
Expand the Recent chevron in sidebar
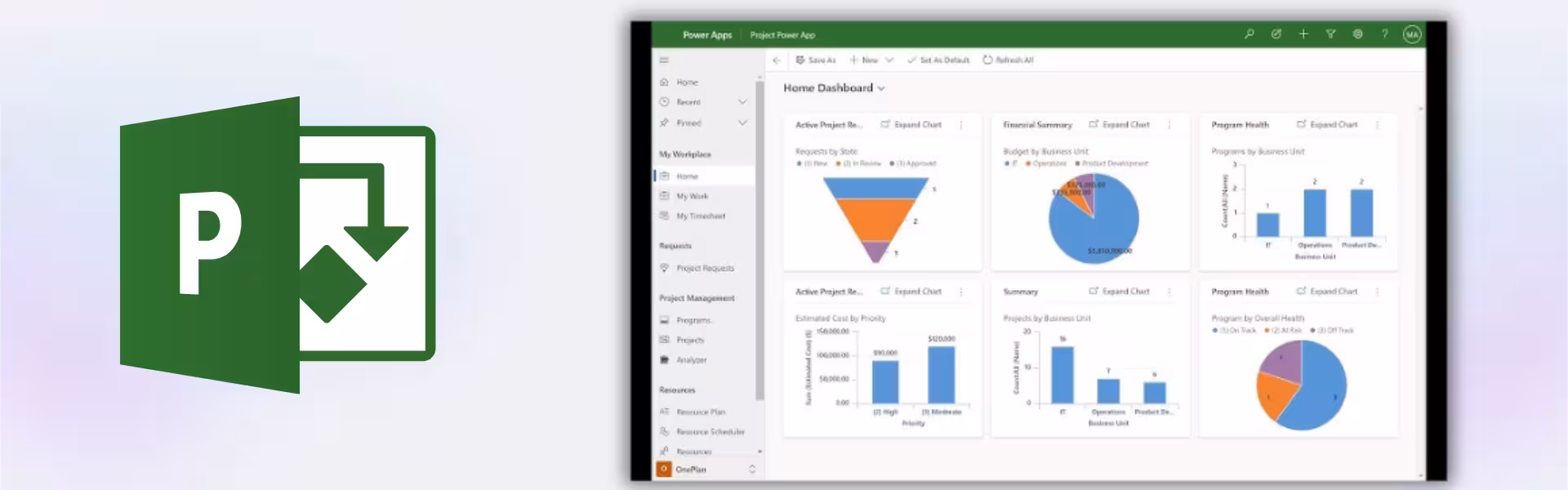742,102
